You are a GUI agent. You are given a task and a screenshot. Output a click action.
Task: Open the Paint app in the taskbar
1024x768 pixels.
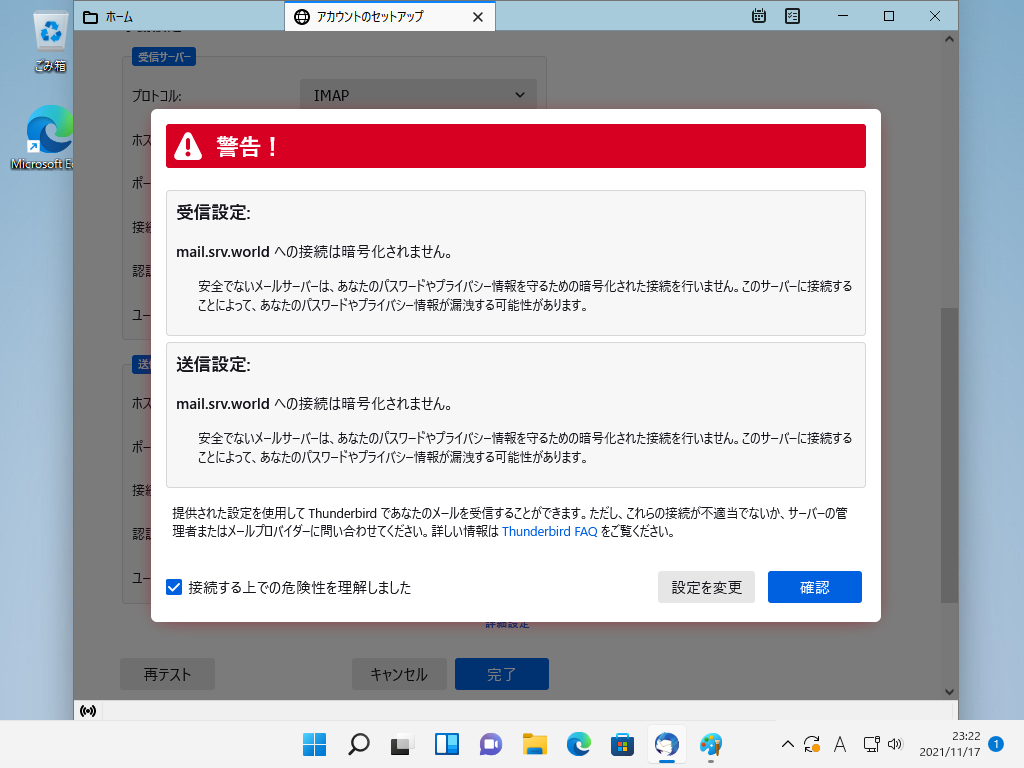pos(710,744)
